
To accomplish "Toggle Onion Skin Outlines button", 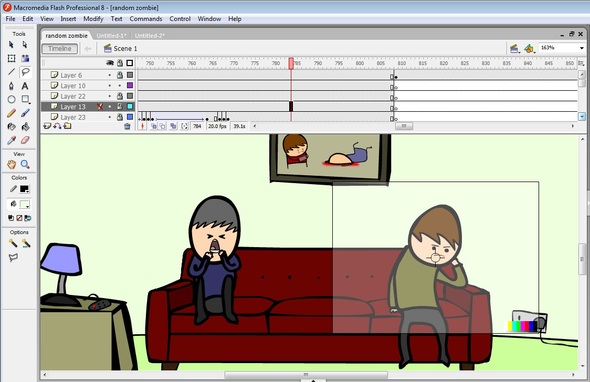I will pos(163,126).
